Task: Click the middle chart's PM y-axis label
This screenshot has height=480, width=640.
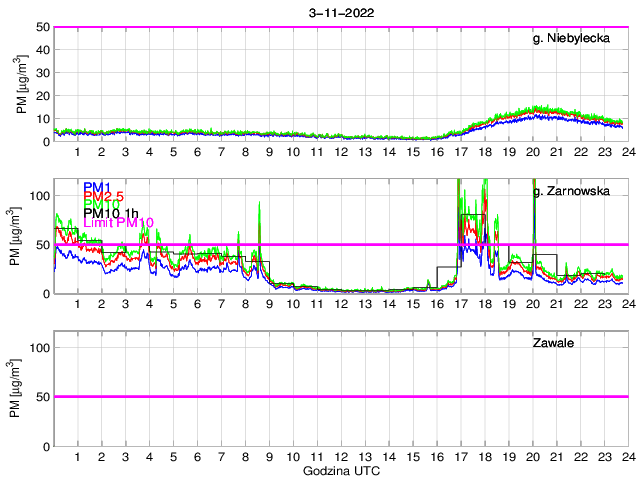Action: [22, 236]
